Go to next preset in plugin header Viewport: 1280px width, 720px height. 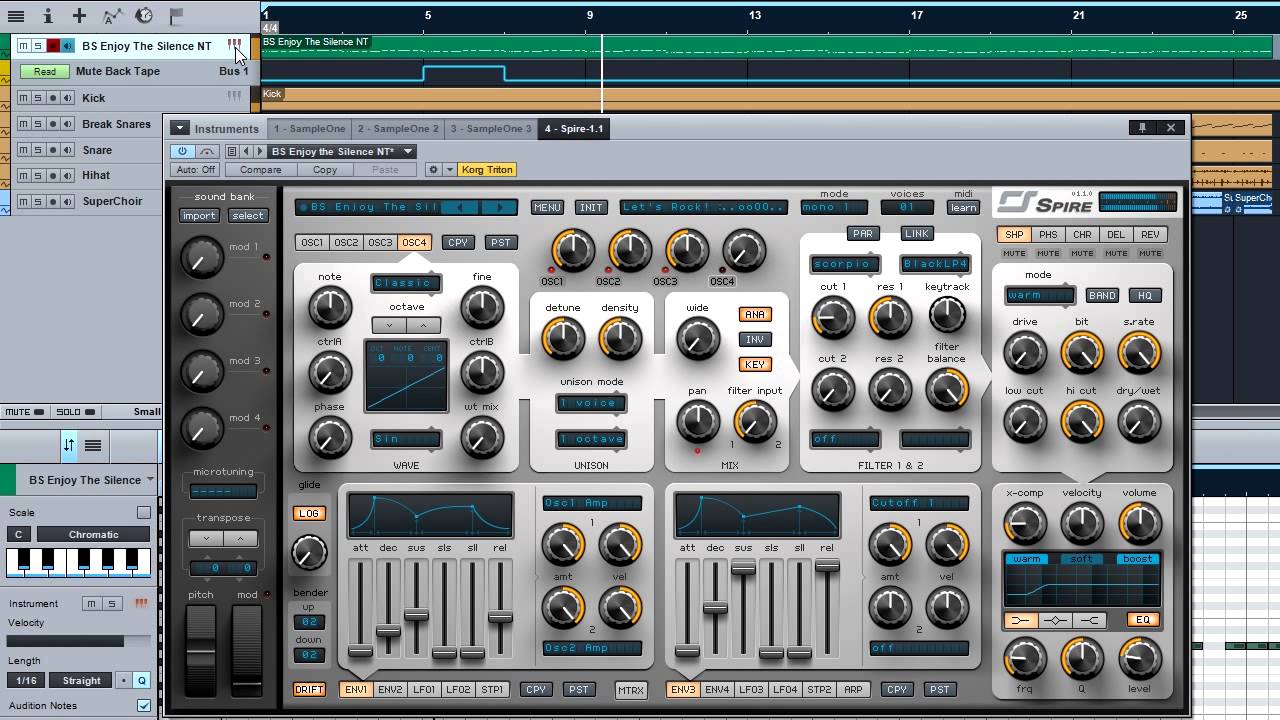pyautogui.click(x=261, y=152)
